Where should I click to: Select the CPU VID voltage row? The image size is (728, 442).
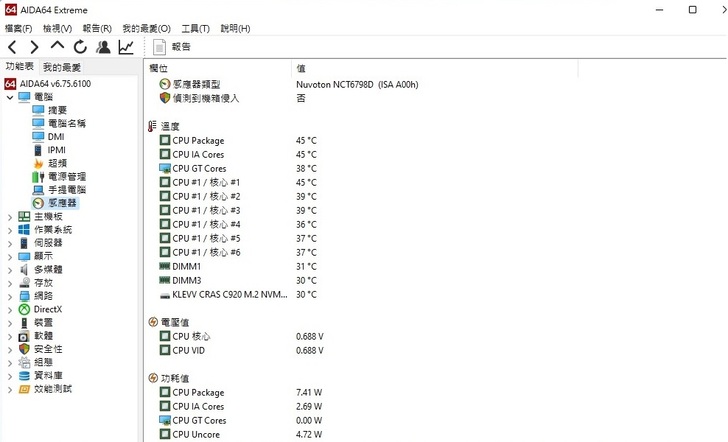pos(241,350)
